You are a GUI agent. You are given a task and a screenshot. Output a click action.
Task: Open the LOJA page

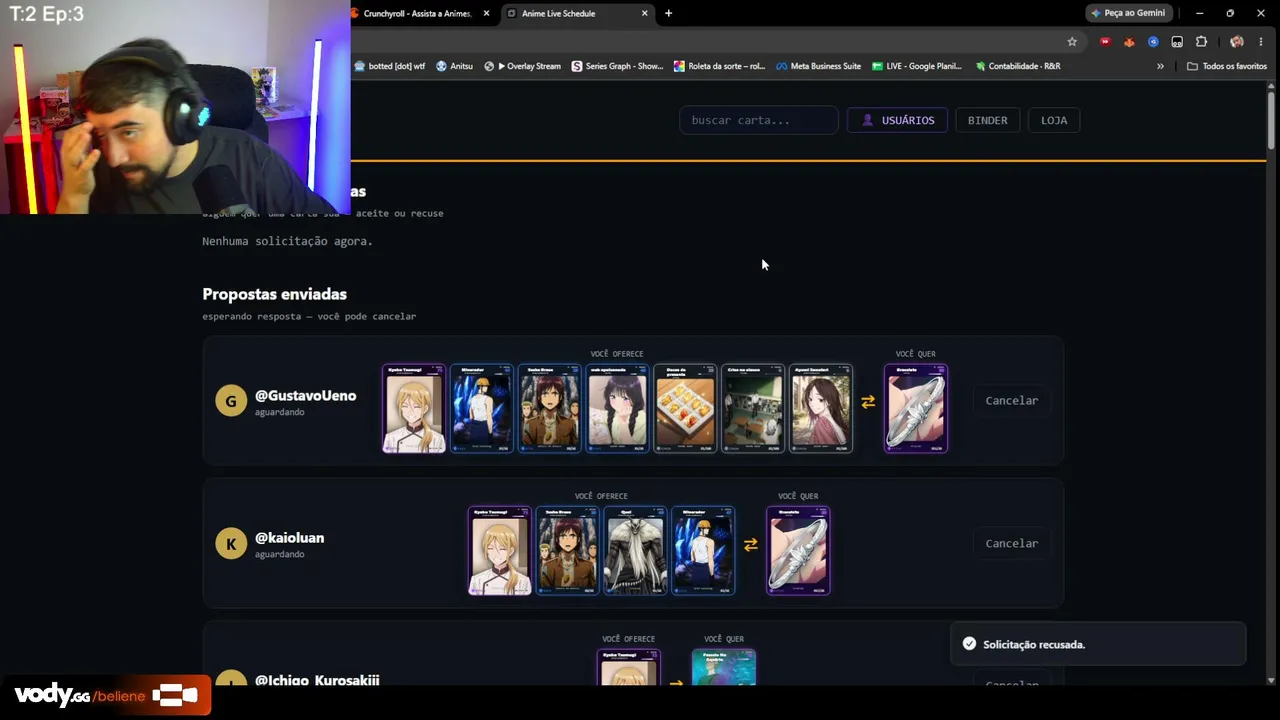(x=1054, y=120)
